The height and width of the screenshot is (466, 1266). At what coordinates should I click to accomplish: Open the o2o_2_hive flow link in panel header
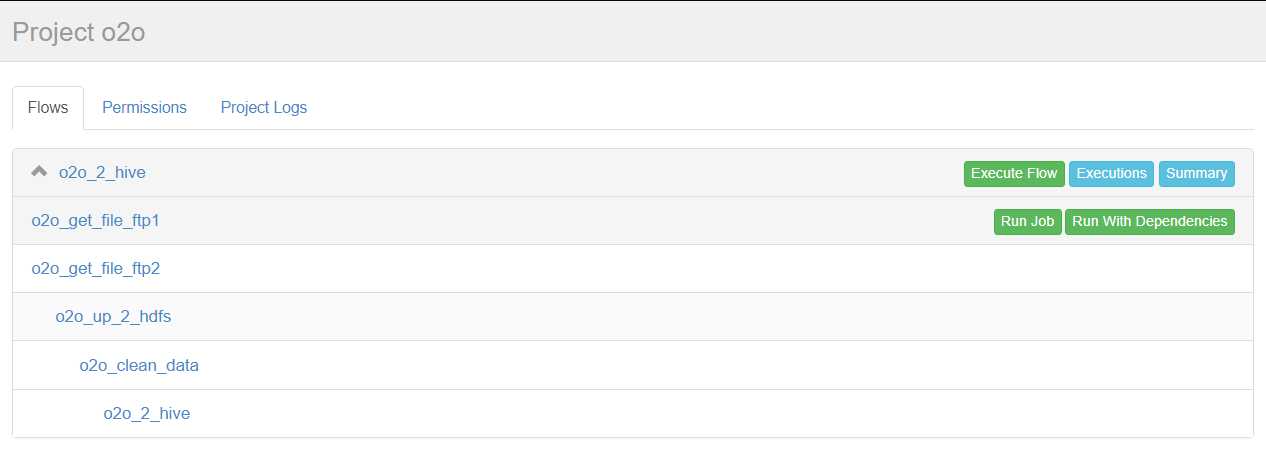click(x=102, y=173)
